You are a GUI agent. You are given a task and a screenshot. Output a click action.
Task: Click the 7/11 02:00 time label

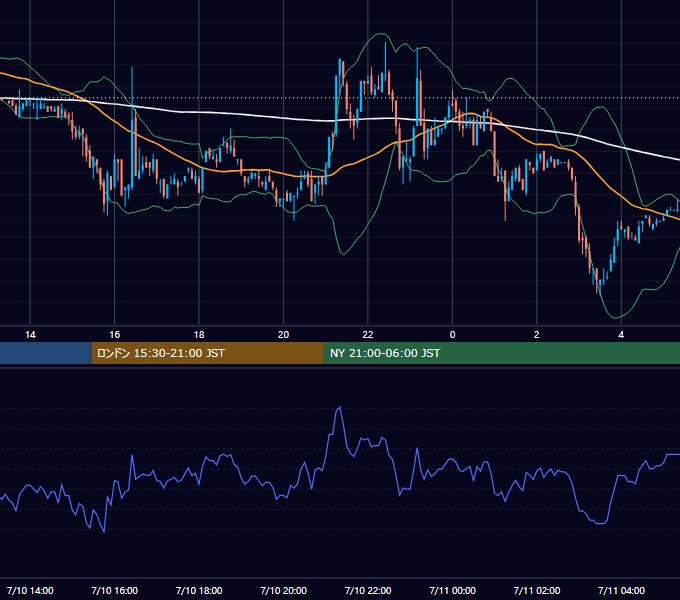pyautogui.click(x=536, y=590)
